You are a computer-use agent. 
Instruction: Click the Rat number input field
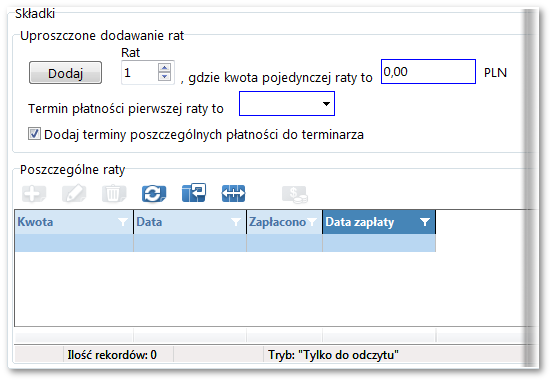(x=140, y=73)
